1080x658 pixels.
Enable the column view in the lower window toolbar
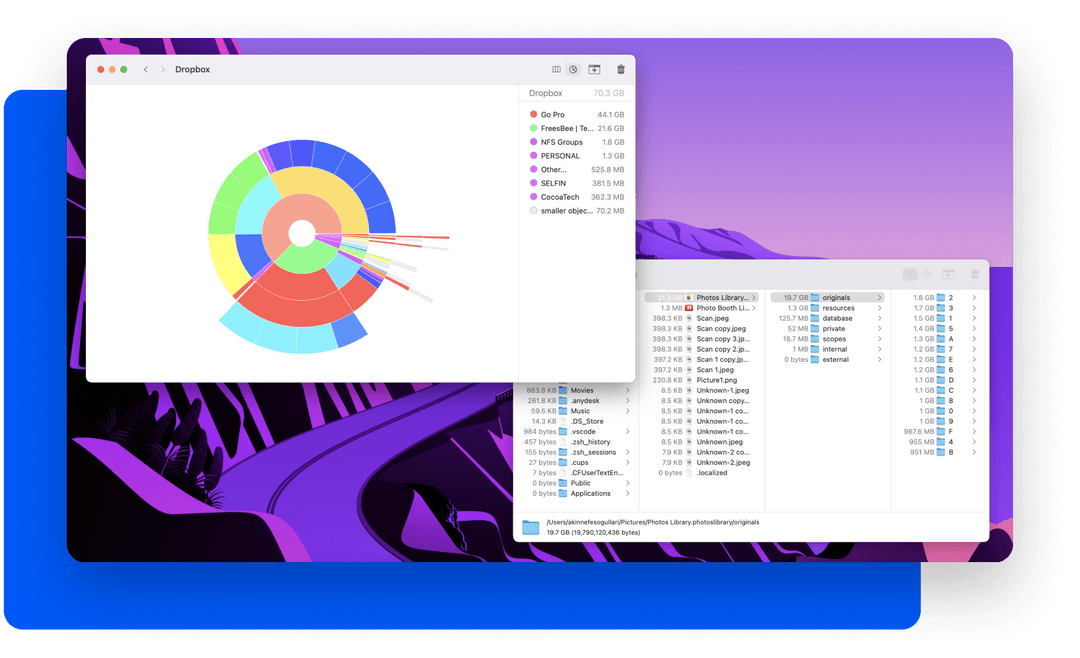coord(910,274)
